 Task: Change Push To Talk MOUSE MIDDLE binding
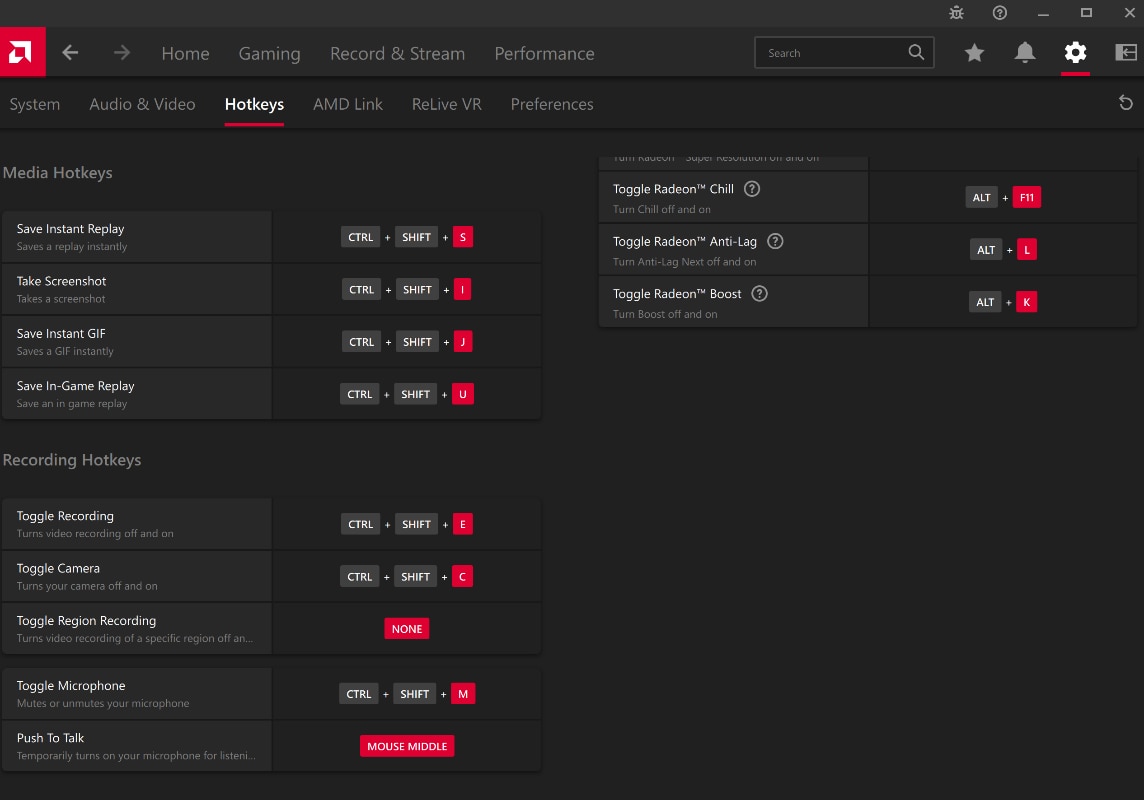click(407, 746)
